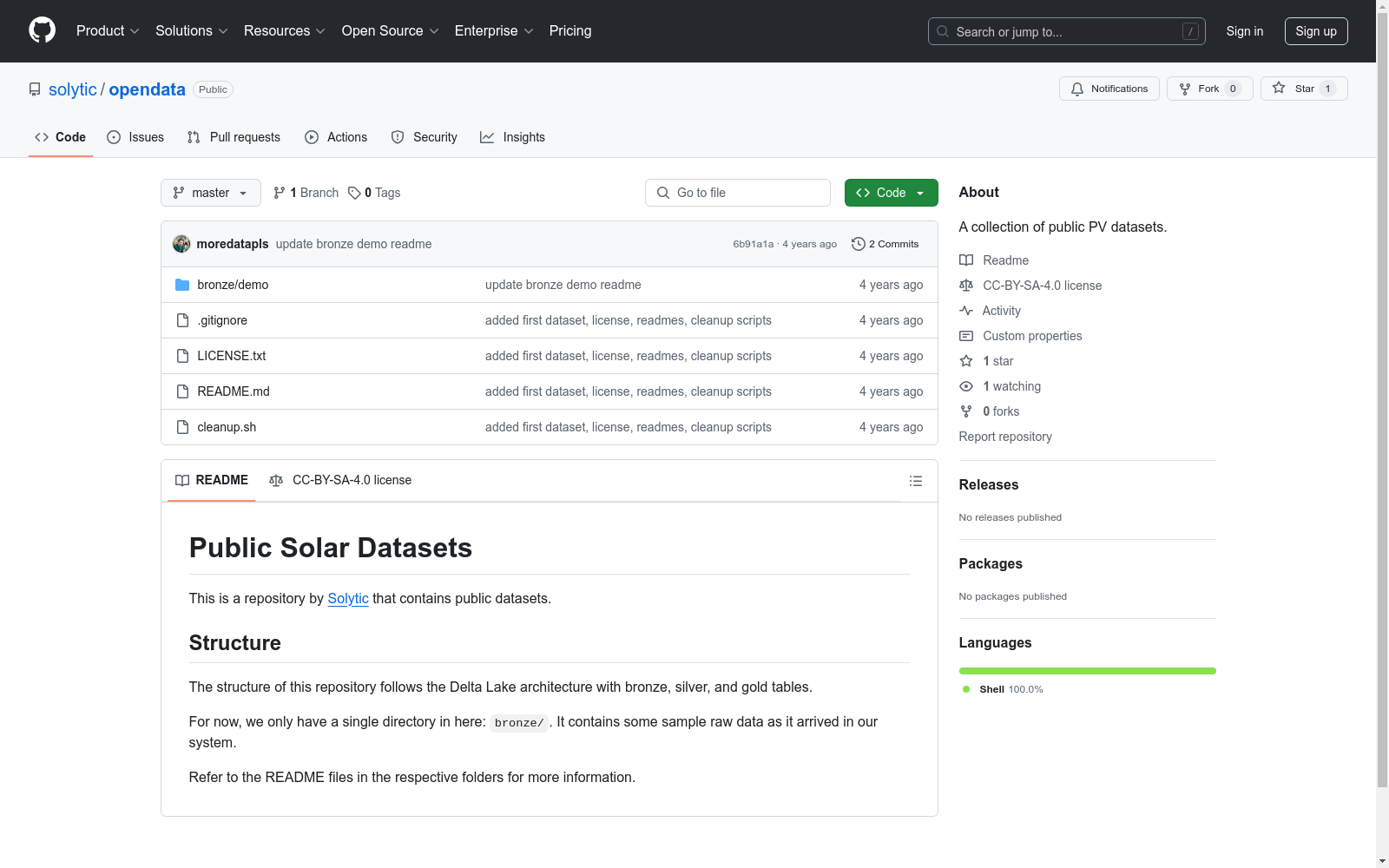Click the eye icon beside 1 watching
This screenshot has height=868, width=1389.
[966, 386]
